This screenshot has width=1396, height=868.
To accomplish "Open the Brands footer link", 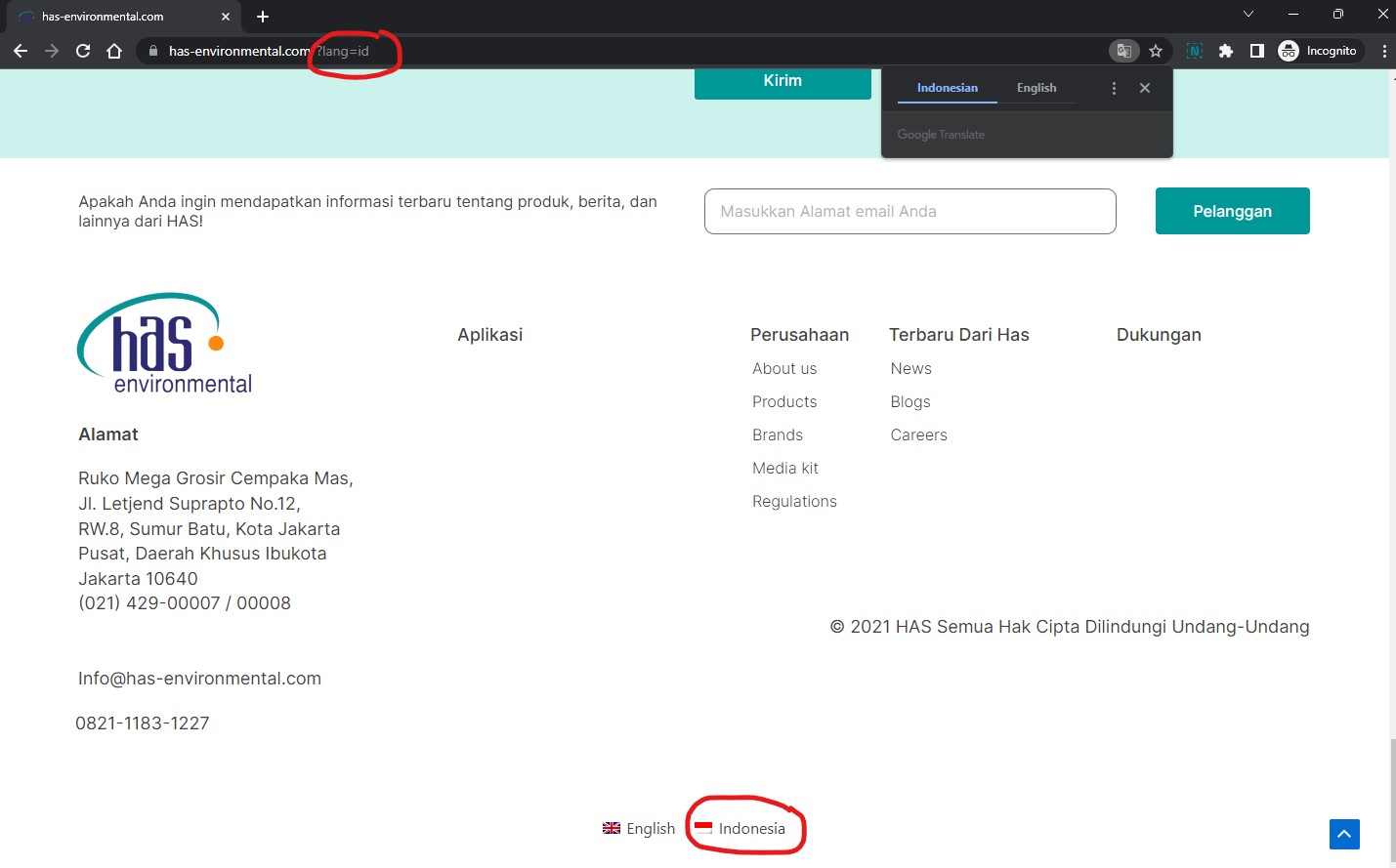I will coord(778,434).
